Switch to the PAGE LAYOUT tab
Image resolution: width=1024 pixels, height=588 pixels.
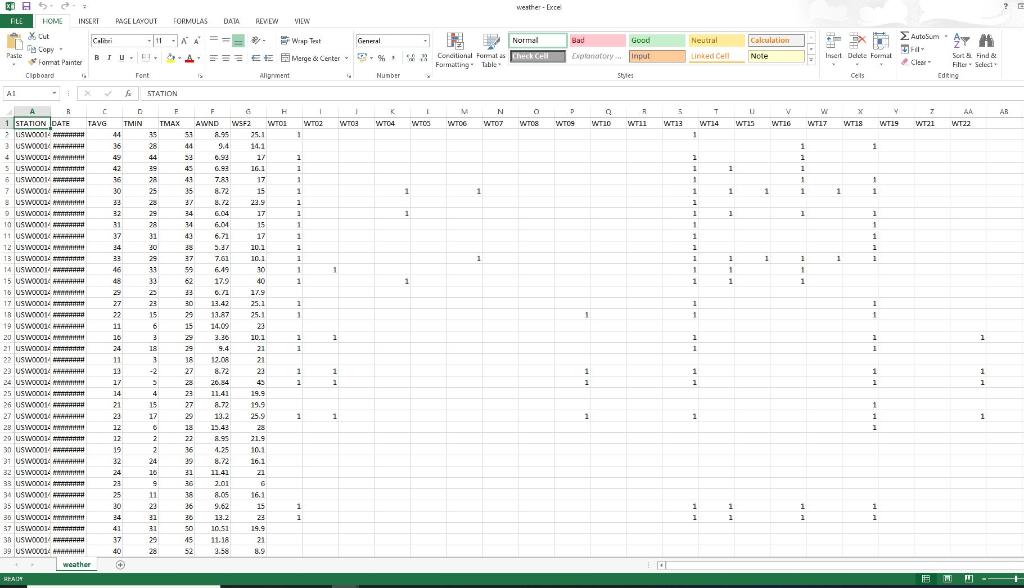tap(135, 20)
